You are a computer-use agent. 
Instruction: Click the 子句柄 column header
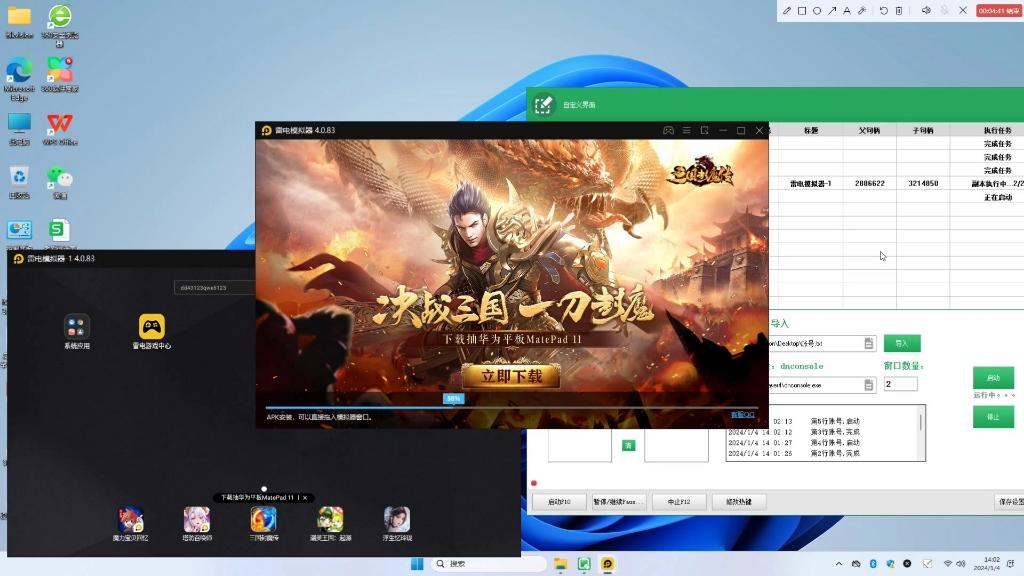click(923, 131)
